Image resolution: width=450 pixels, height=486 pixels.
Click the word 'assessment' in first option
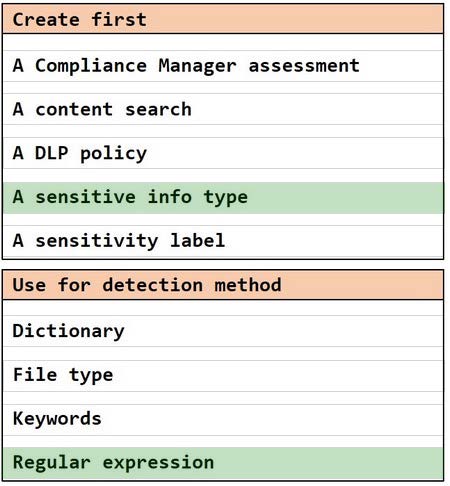coord(304,66)
